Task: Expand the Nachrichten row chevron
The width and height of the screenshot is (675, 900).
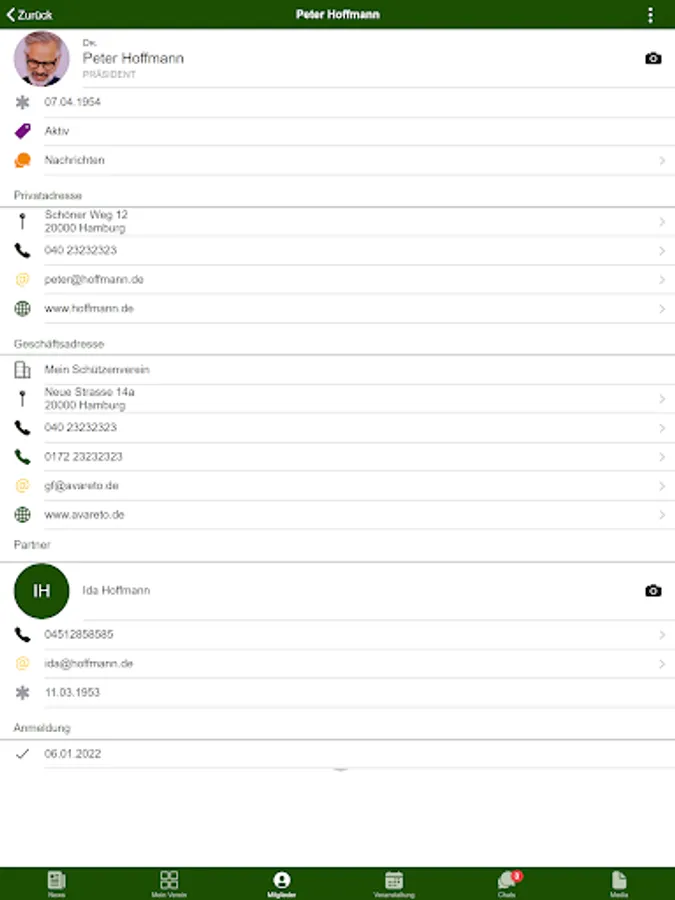Action: (662, 161)
